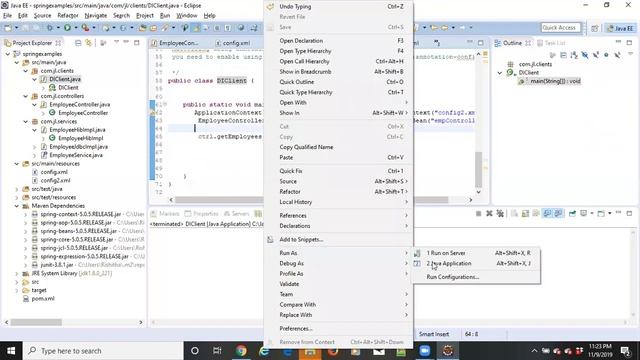
Task: Select spring-core-5.0.5.RELEASE.jar entry
Action: tap(77, 240)
